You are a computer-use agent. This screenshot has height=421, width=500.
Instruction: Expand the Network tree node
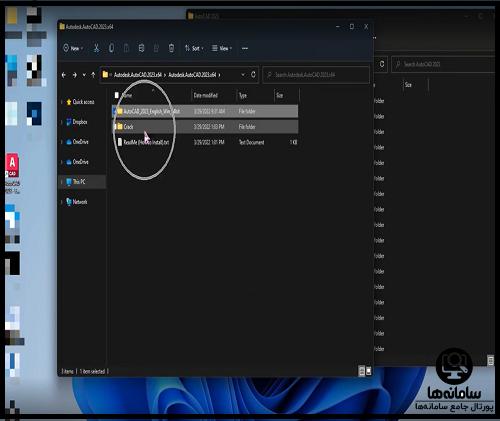pyautogui.click(x=62, y=202)
